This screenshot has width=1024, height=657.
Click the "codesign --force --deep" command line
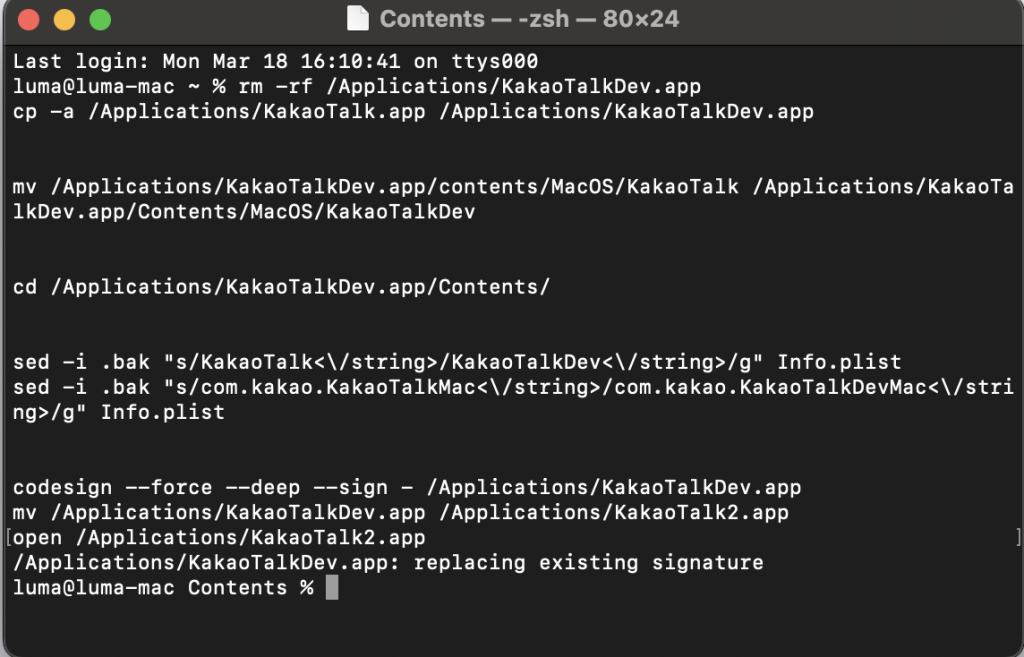point(407,487)
